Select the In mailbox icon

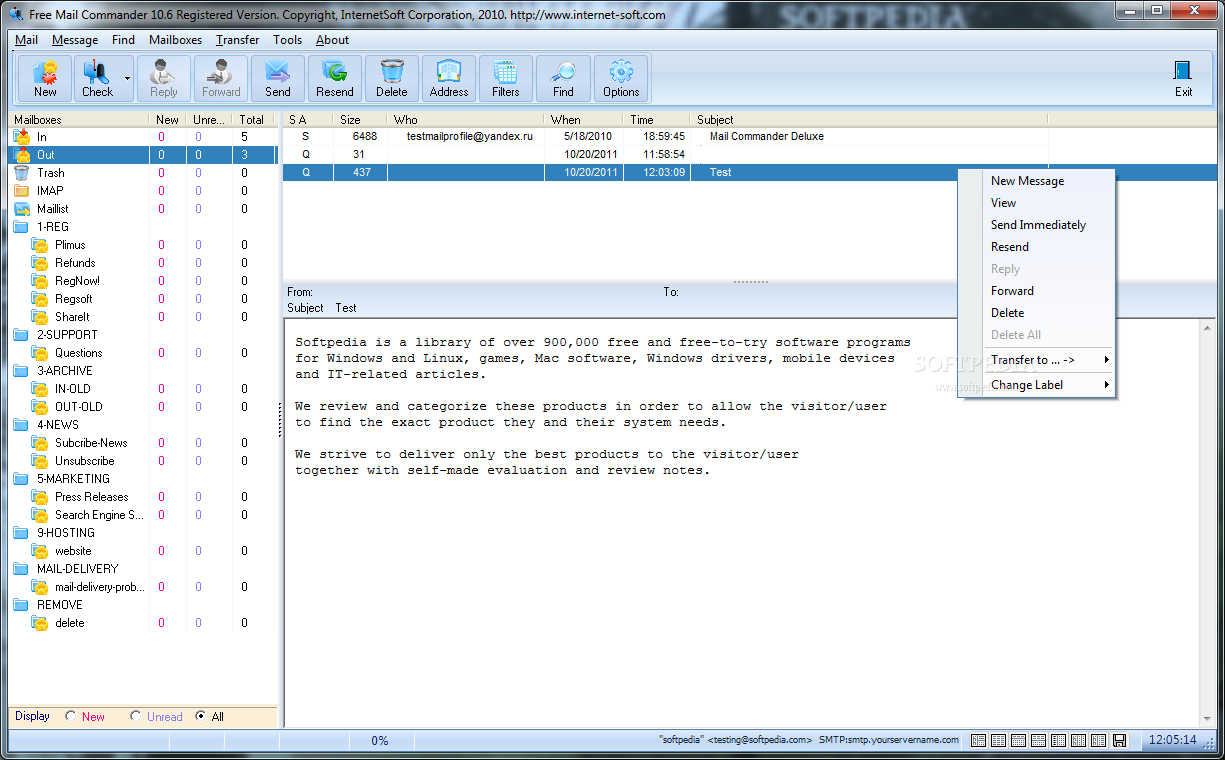click(22, 137)
